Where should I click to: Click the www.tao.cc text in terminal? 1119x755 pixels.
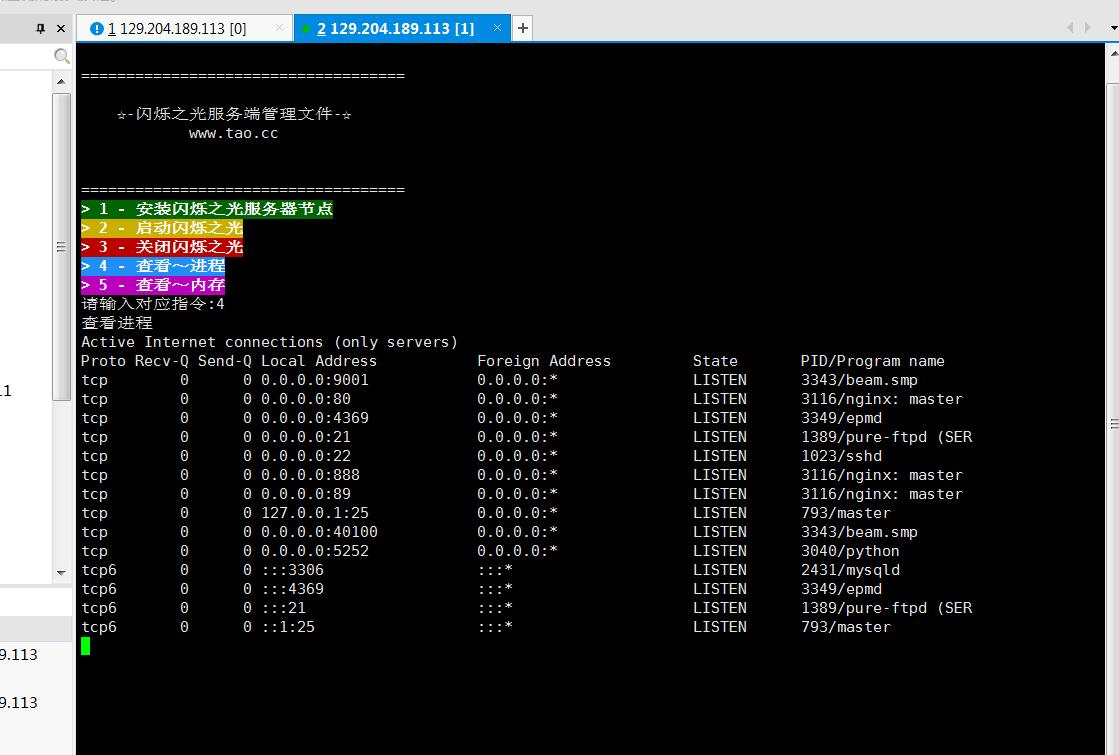click(x=233, y=133)
